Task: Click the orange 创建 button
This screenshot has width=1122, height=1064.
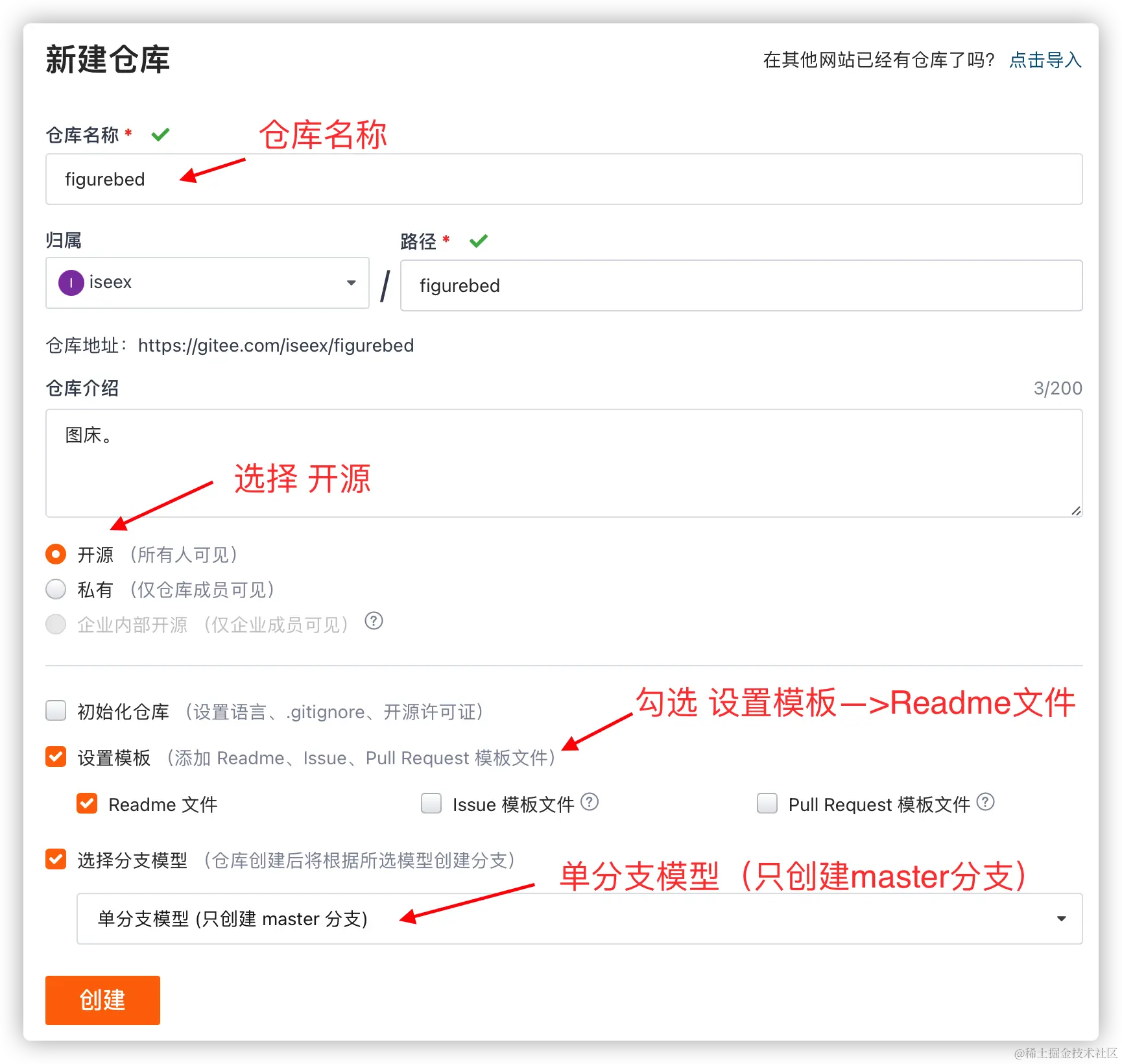Action: point(102,1000)
